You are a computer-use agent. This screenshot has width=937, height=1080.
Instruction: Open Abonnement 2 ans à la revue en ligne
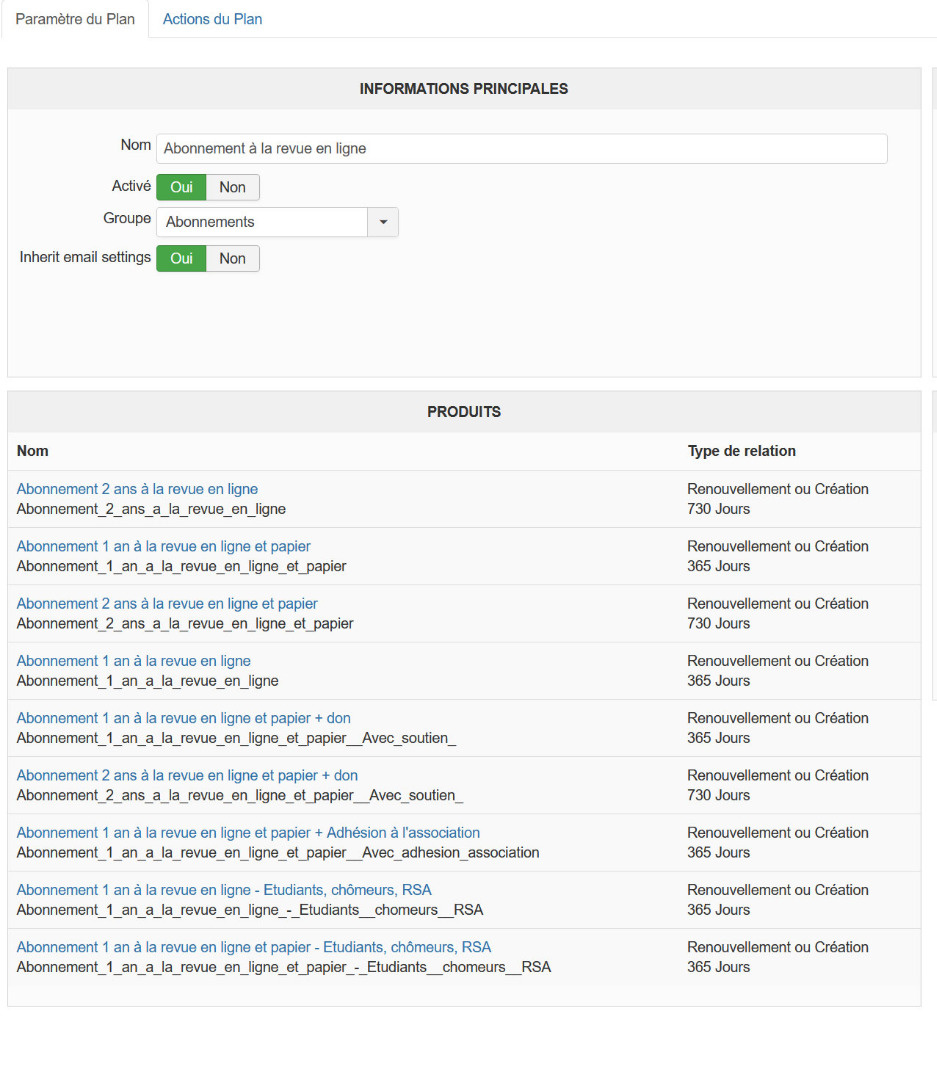pos(137,489)
